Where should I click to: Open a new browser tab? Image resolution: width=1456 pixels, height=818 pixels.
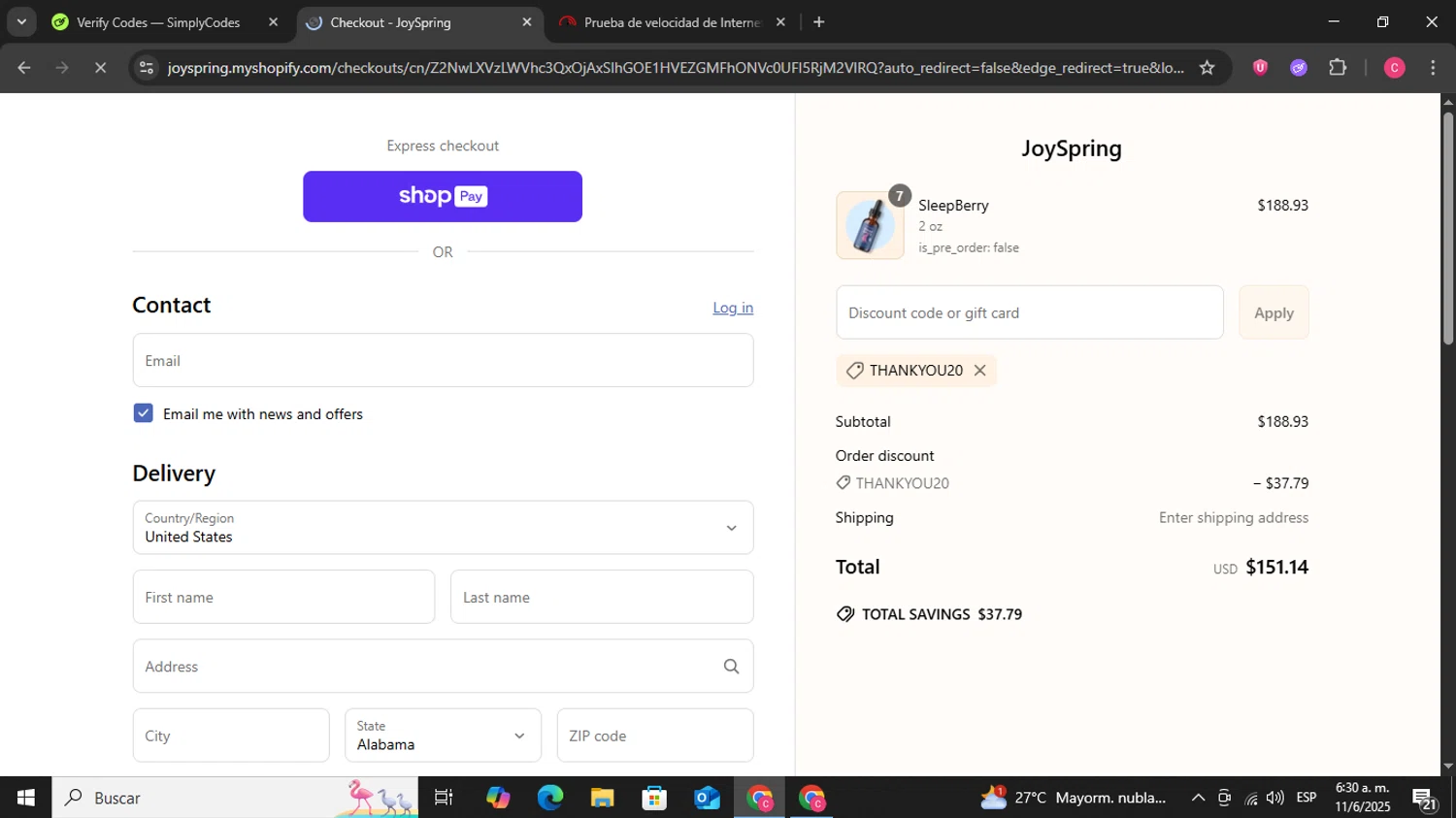[x=818, y=22]
